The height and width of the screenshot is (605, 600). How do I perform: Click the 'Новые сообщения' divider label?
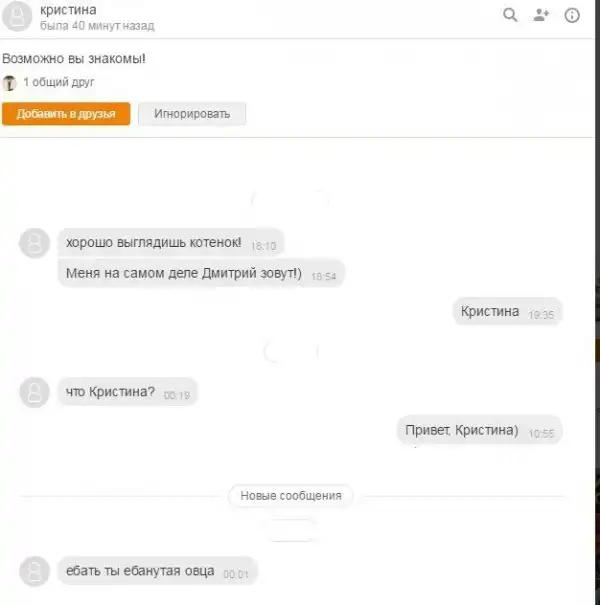coord(291,495)
